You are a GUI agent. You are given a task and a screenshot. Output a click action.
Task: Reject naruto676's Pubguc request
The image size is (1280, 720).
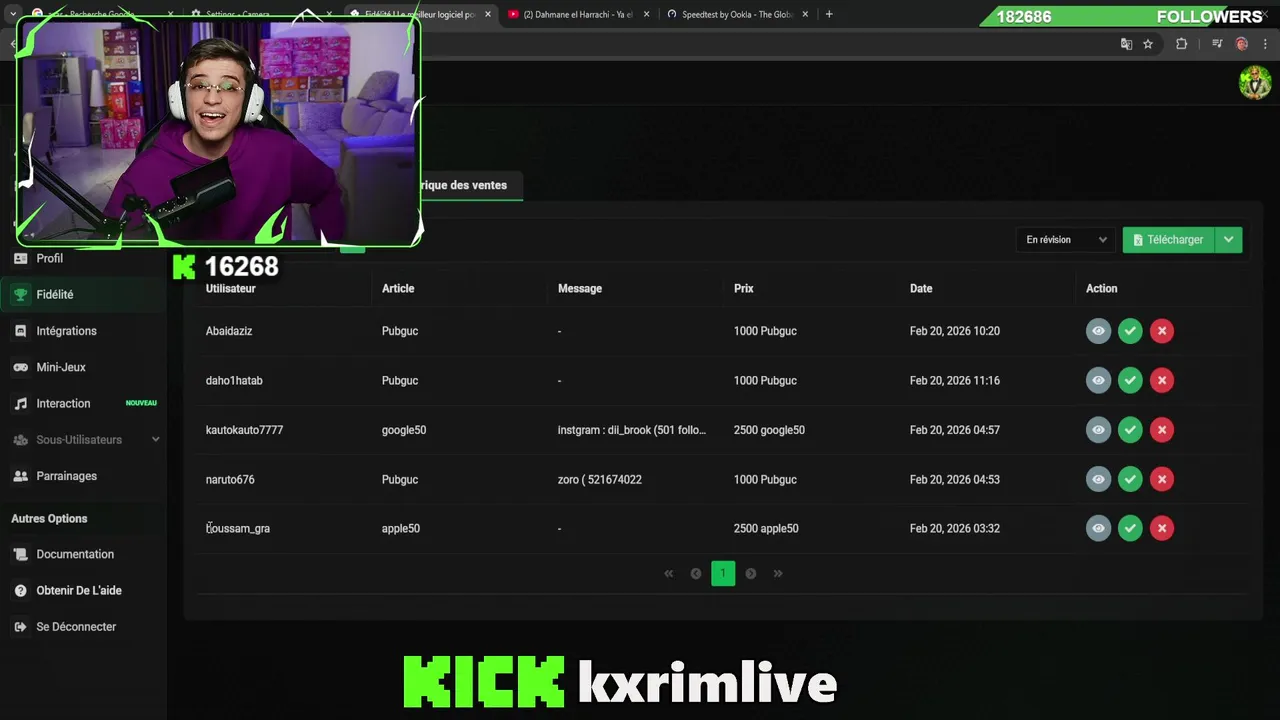coord(1162,479)
